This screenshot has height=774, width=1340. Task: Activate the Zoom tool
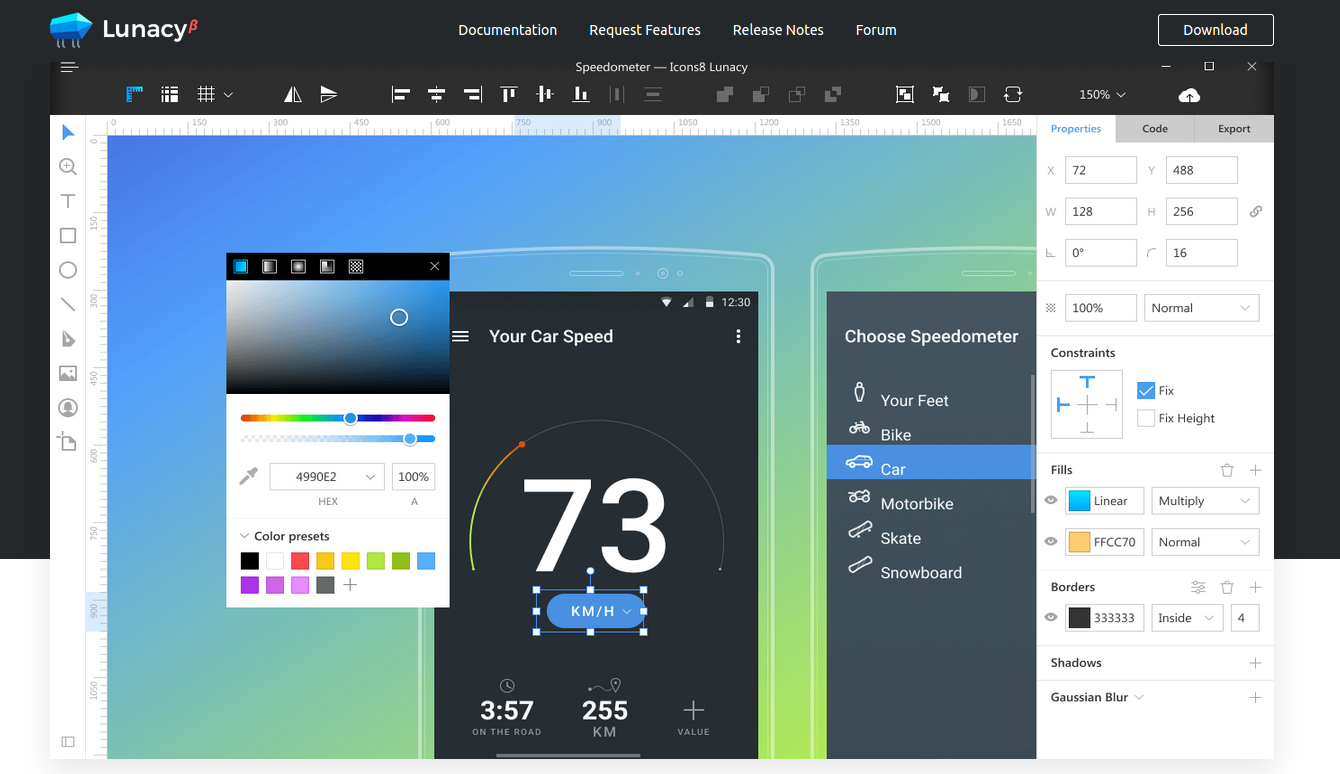[x=67, y=166]
